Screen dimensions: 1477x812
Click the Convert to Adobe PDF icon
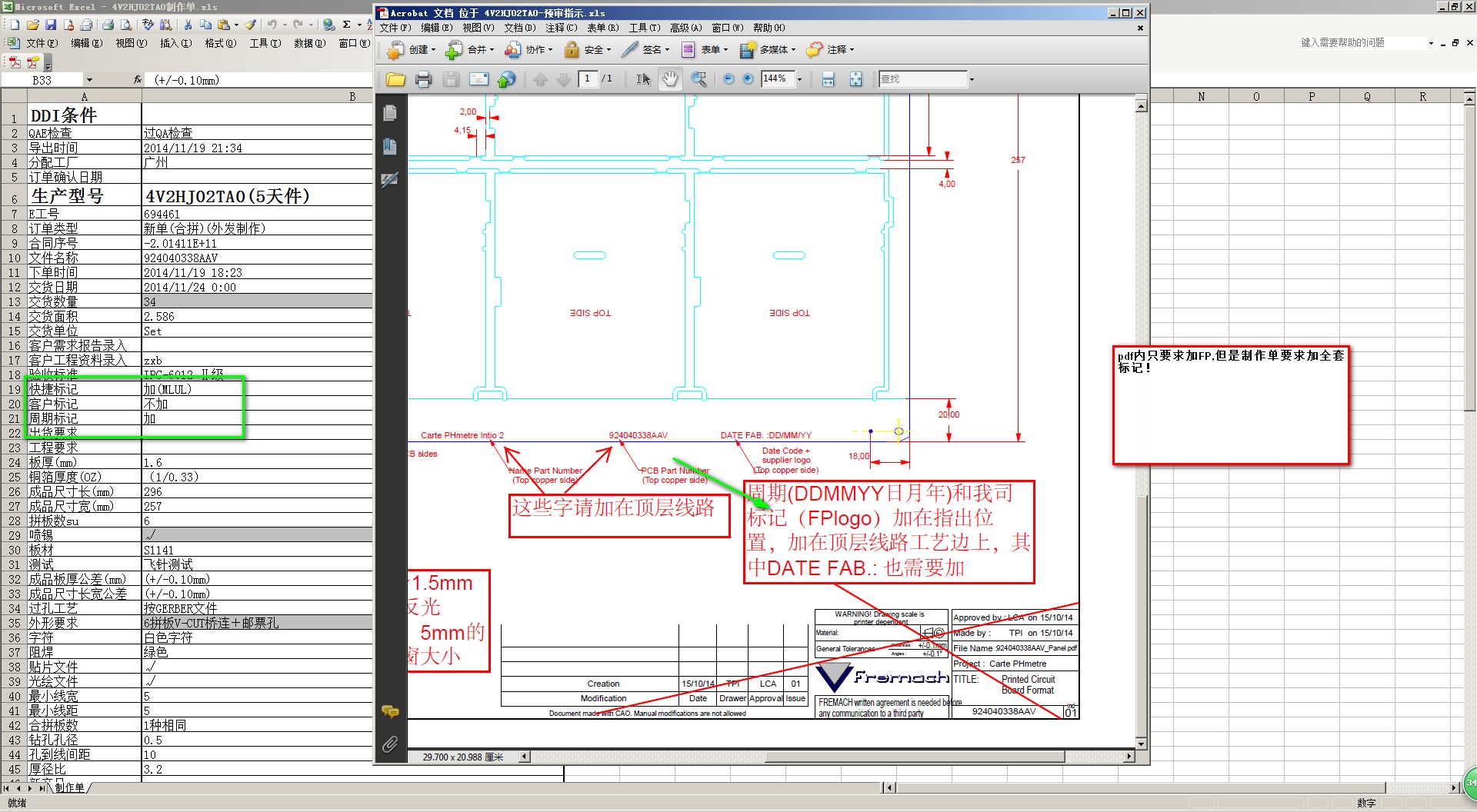[x=15, y=62]
